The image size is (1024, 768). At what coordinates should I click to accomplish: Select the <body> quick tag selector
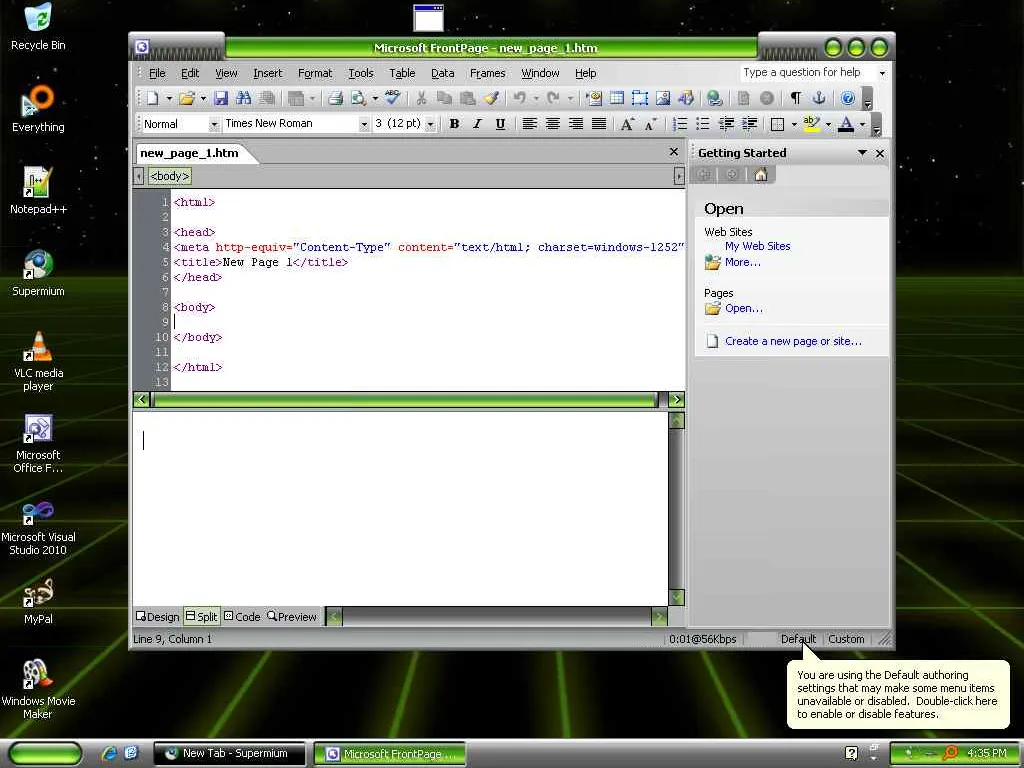coord(170,176)
